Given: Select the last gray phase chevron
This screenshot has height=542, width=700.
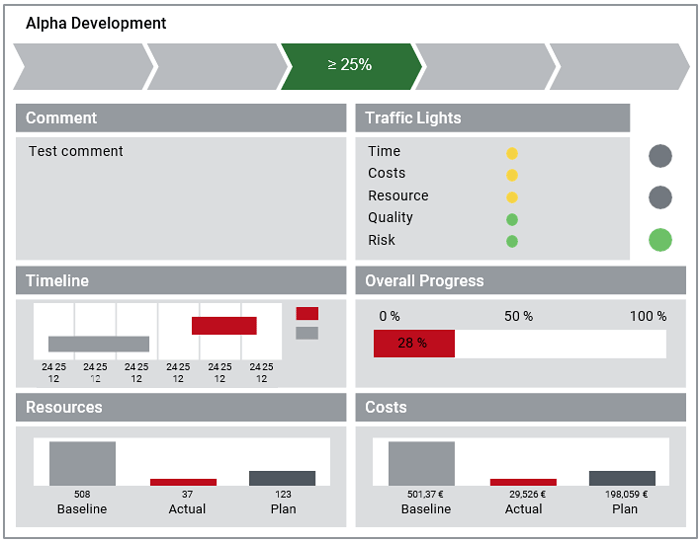Looking at the screenshot, I should click(620, 67).
